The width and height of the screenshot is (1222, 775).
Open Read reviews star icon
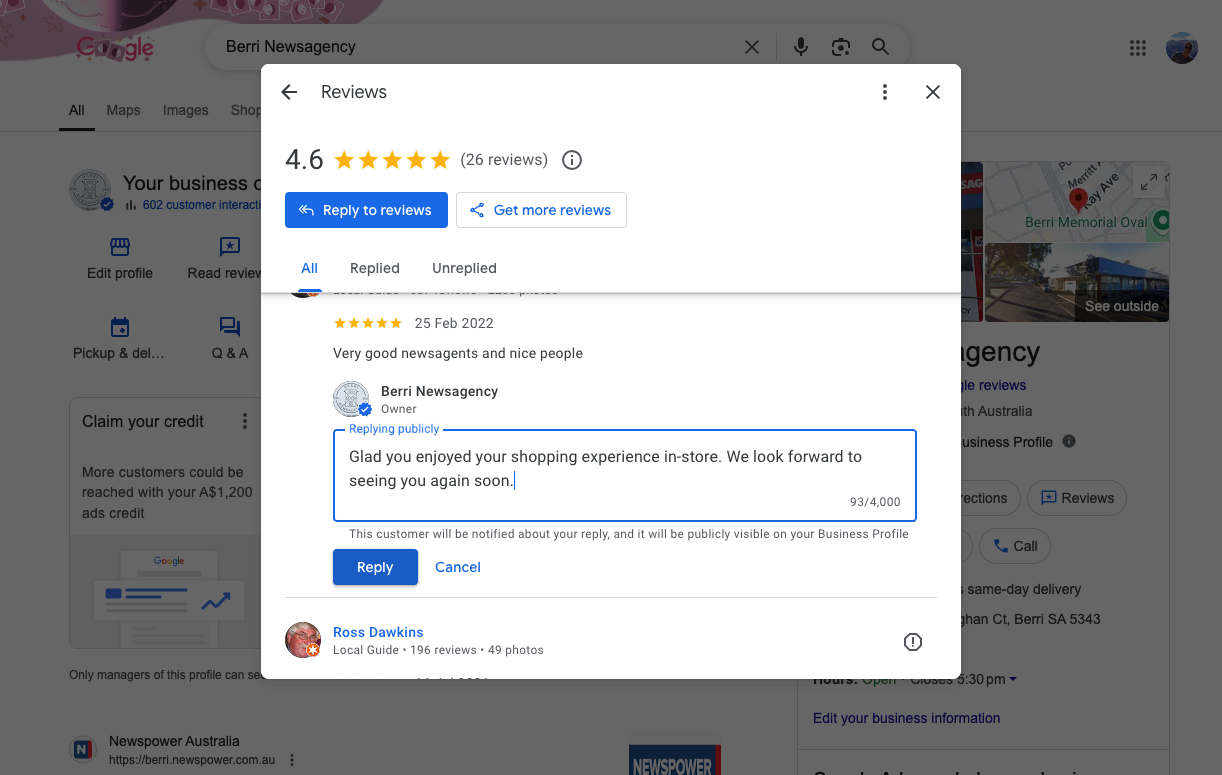[x=230, y=246]
